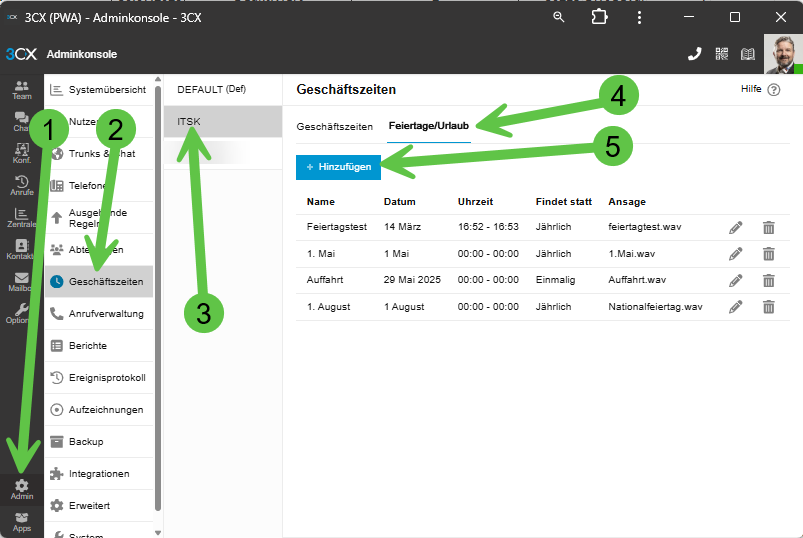The image size is (803, 538).
Task: Click the Nationalfeiertag.wav announcement cell
Action: pos(656,307)
